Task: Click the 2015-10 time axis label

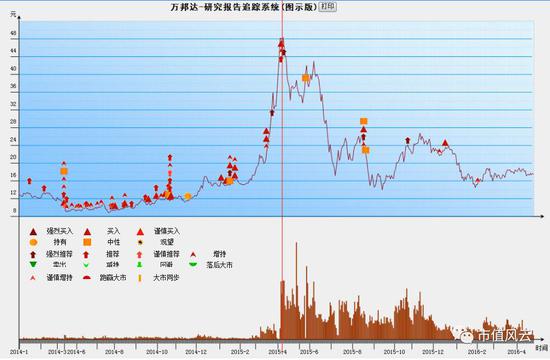Action: [394, 352]
